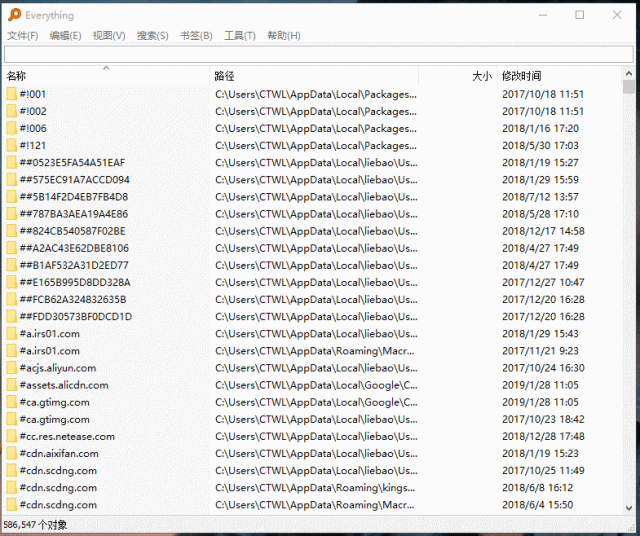Select ##5B14F2D4EB7FB4D8 folder name
Screen dimensions: 640x536
pos(74,197)
